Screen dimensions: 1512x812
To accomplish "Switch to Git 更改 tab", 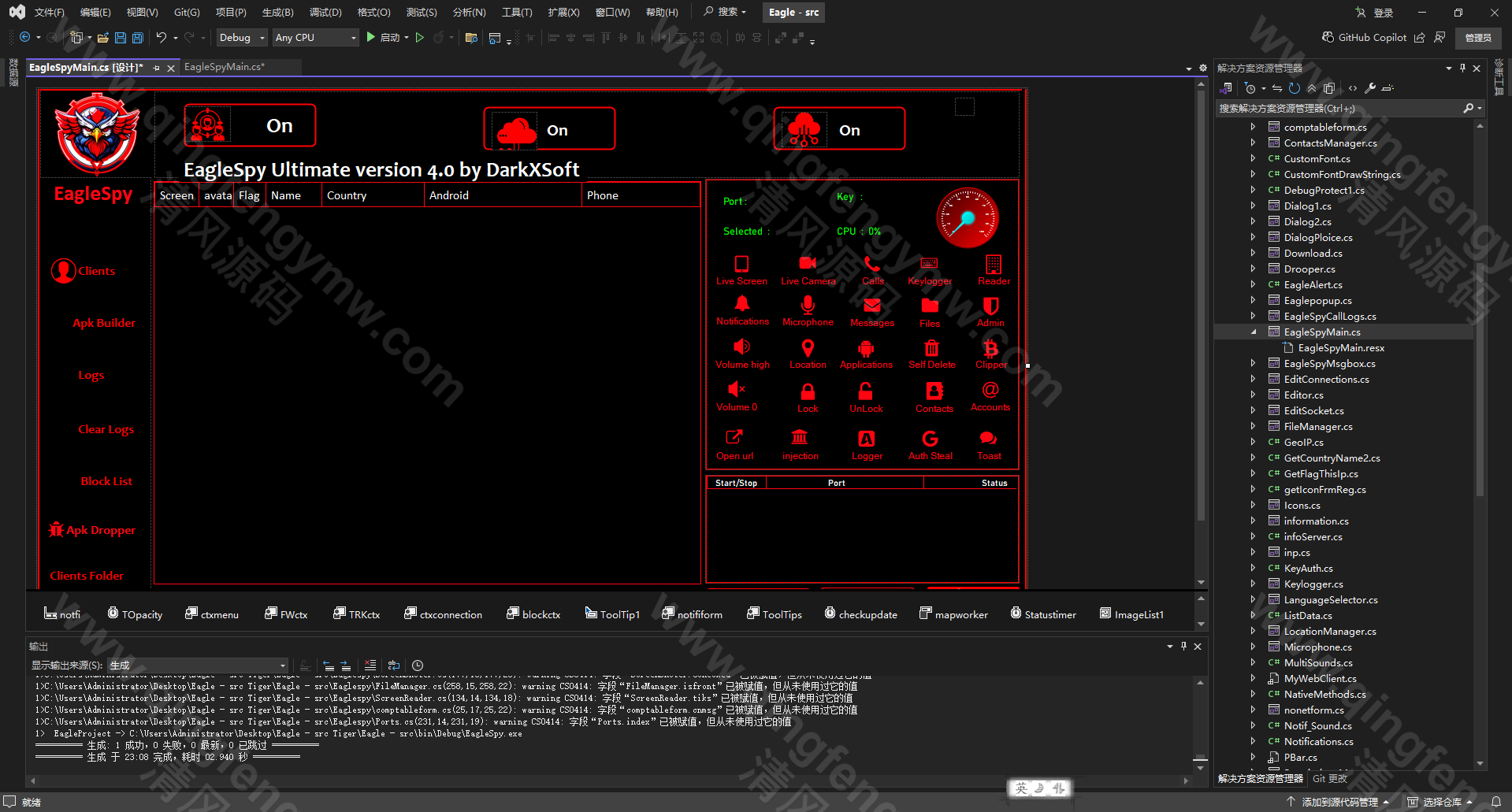I will click(1330, 778).
